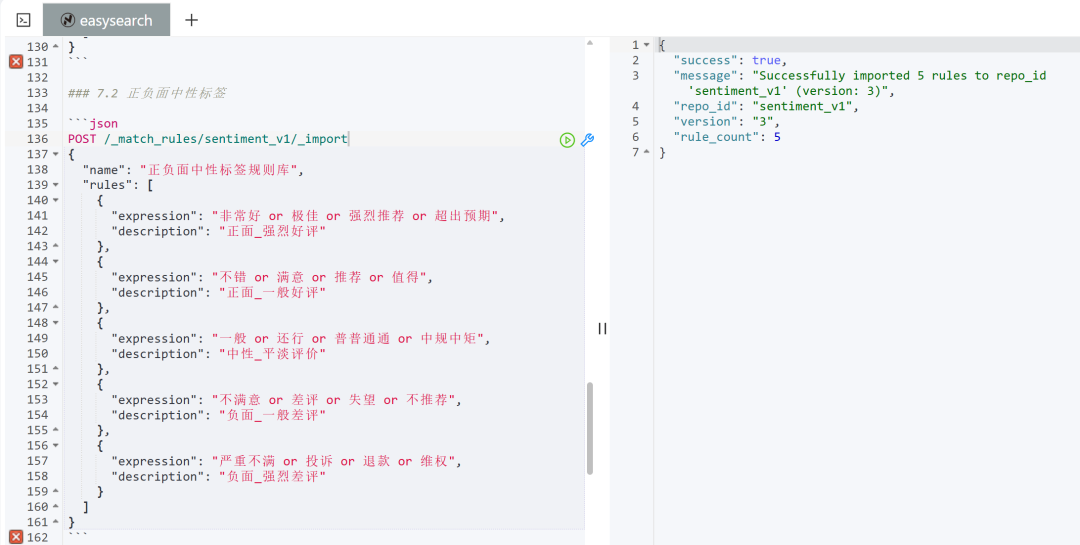Click the editor scrollbar up arrow
This screenshot has height=545, width=1080.
(590, 43)
